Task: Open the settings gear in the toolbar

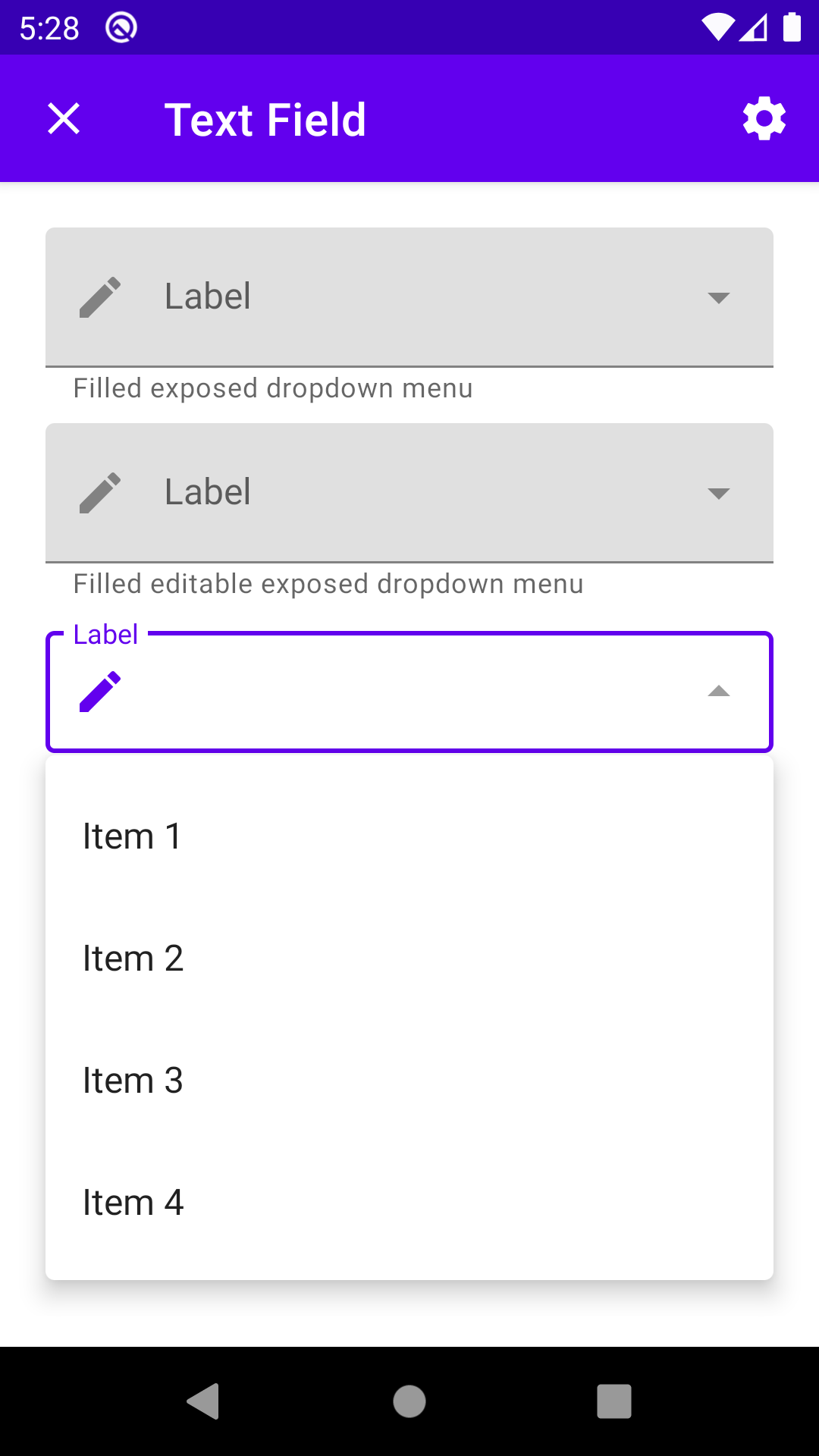Action: click(x=764, y=118)
